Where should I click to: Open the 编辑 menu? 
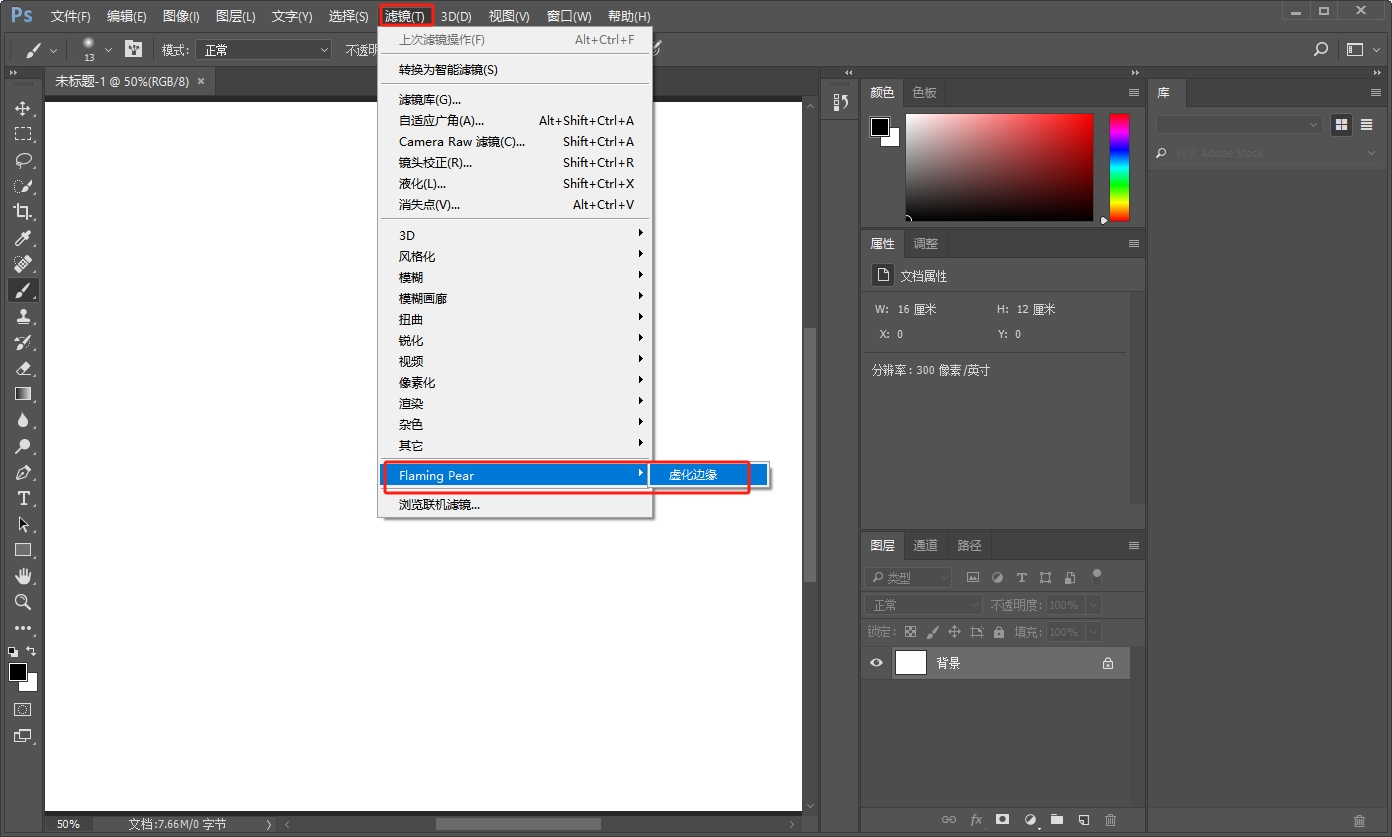125,16
